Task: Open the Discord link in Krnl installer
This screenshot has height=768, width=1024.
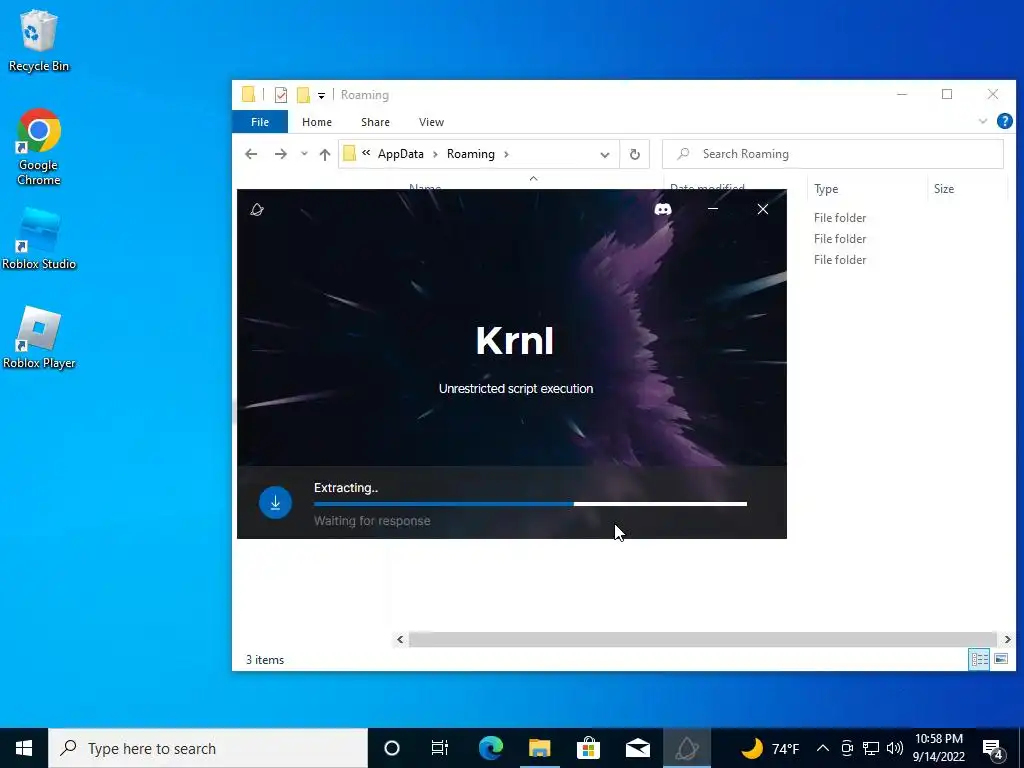Action: 663,209
